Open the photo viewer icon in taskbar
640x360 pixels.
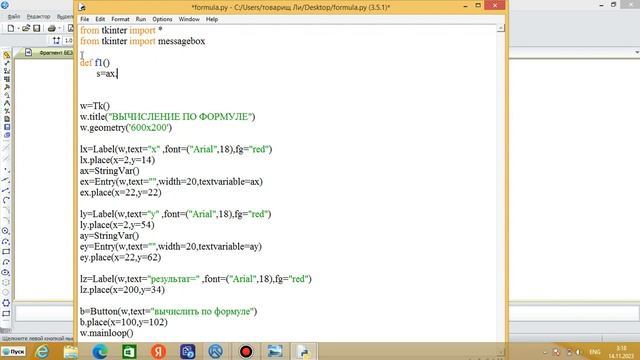[x=275, y=351]
